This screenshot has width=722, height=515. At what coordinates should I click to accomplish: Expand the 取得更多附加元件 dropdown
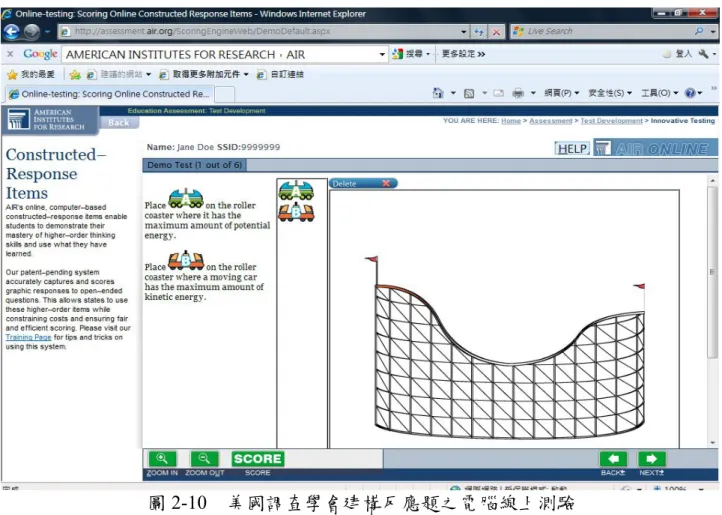tap(246, 74)
